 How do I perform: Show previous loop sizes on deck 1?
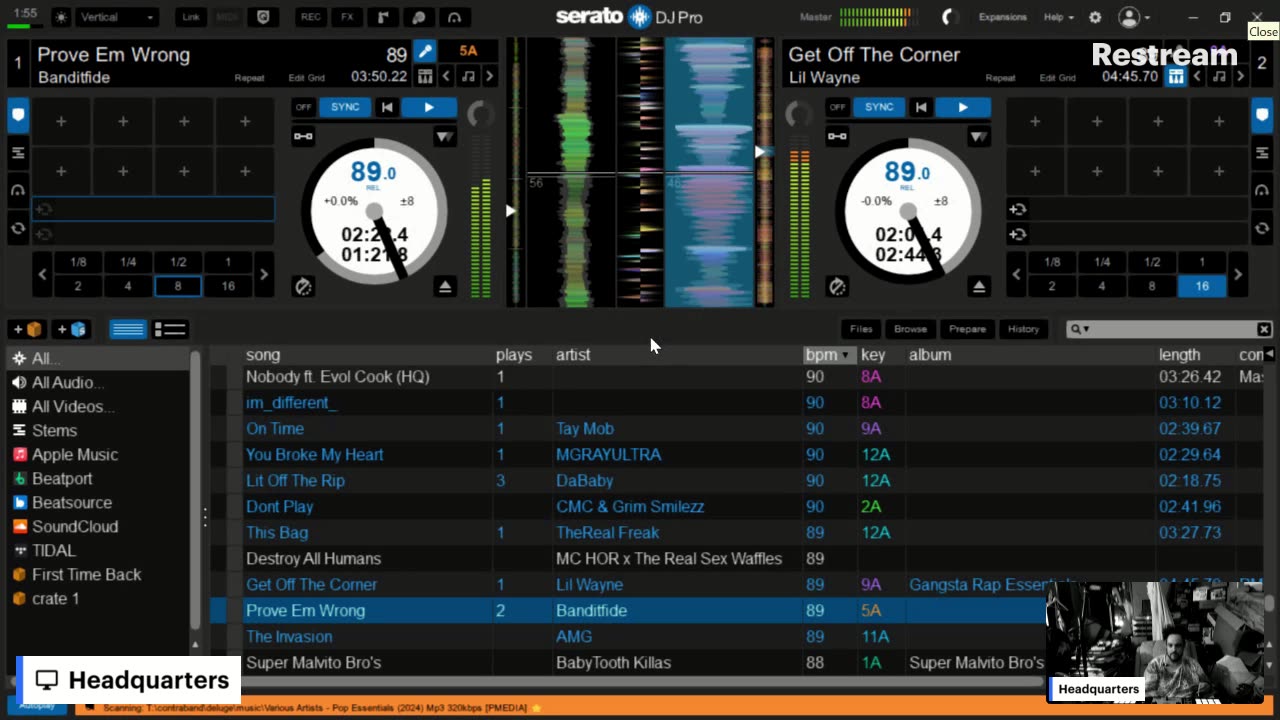click(42, 274)
